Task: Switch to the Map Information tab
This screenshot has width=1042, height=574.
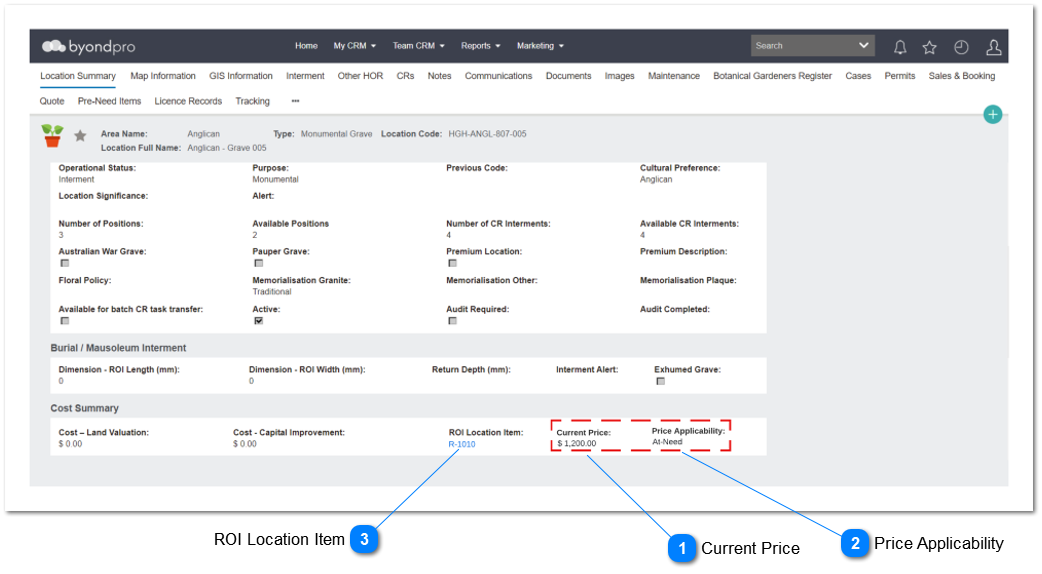Action: (x=163, y=76)
